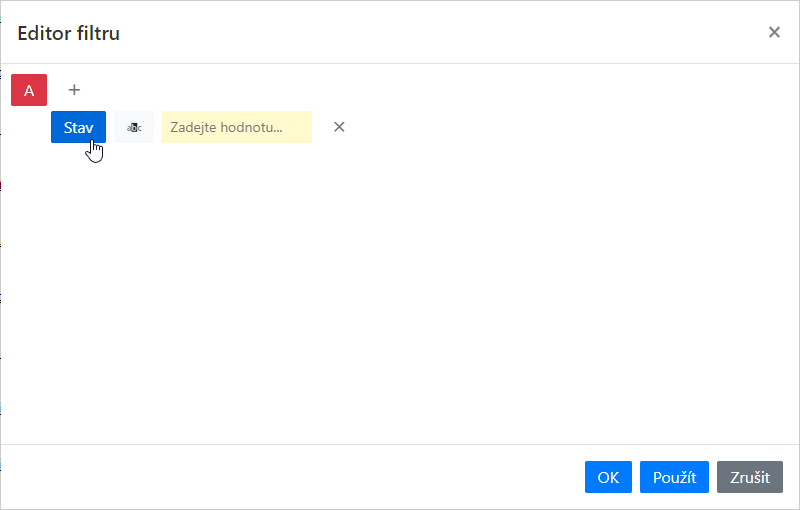
Task: Focus the 'Zadejte hodnotu...' value field
Action: 237,127
